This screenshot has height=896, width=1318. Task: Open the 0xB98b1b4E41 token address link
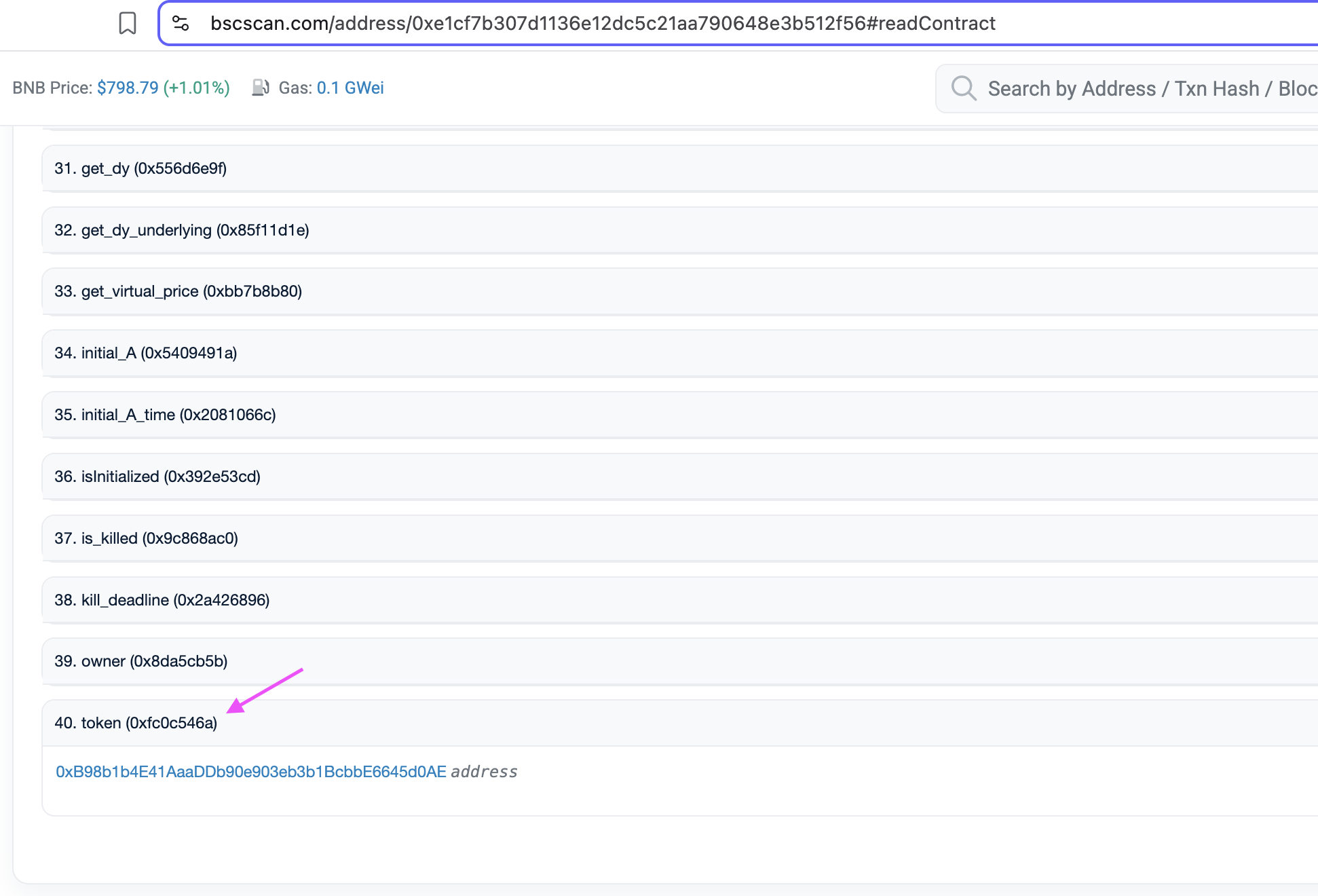click(x=251, y=772)
